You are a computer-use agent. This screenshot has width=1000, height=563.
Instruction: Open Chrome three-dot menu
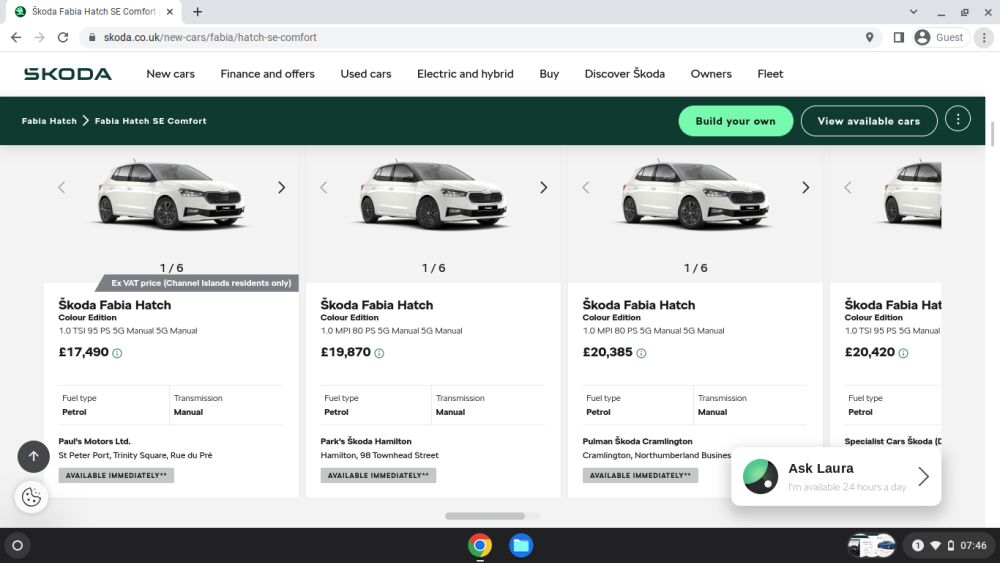click(x=984, y=38)
